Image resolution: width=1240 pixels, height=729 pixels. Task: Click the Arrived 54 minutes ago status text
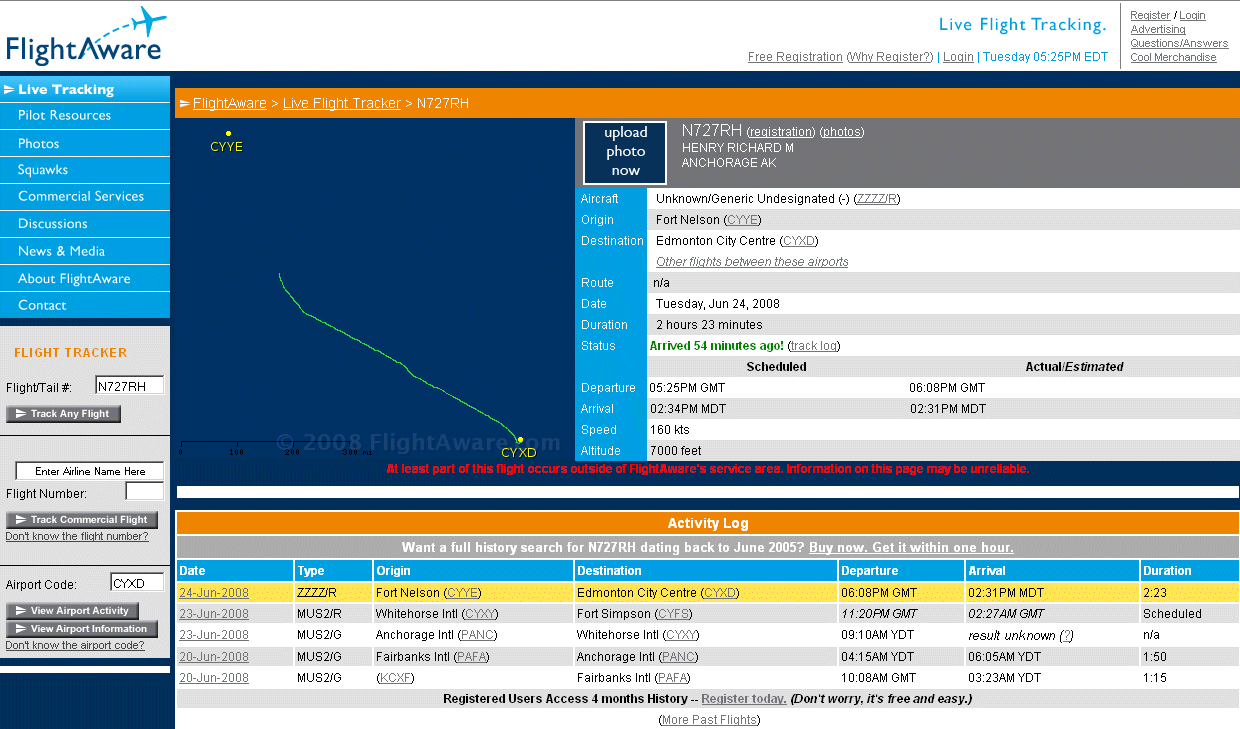coord(717,346)
